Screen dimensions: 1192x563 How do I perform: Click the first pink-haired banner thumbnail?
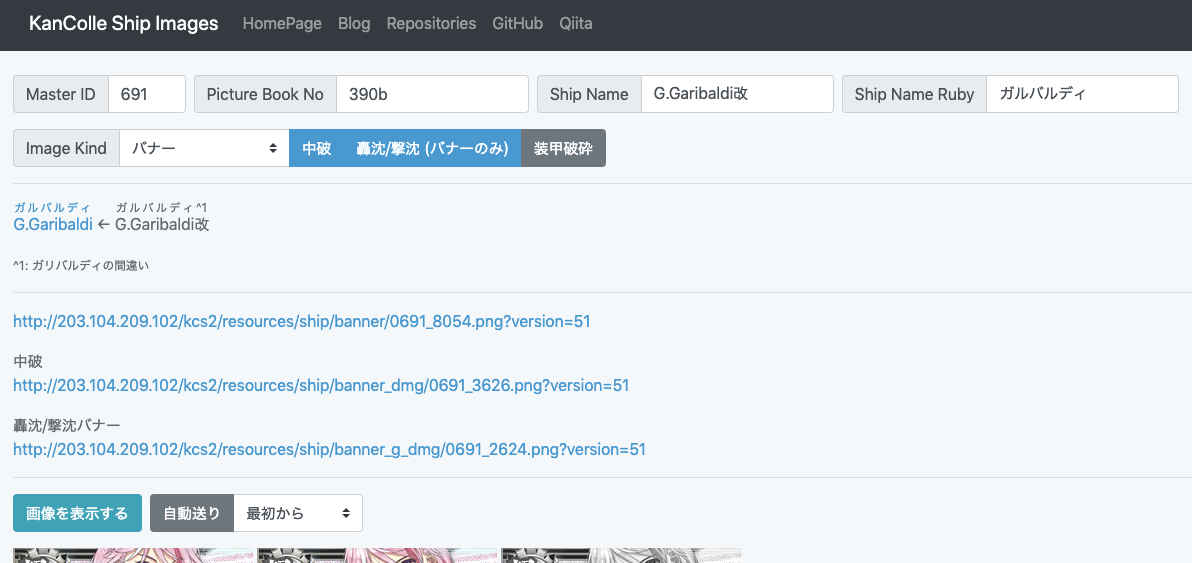tap(133, 555)
